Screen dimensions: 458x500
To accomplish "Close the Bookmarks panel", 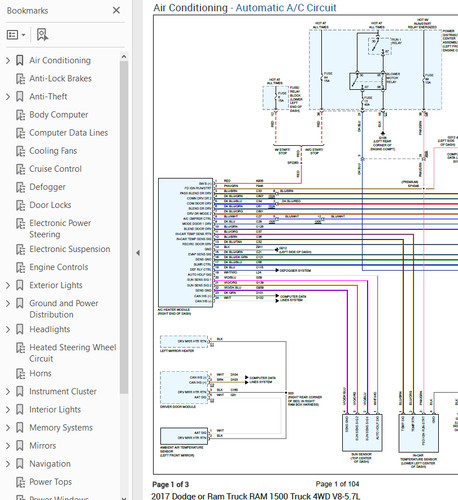I will coord(116,10).
